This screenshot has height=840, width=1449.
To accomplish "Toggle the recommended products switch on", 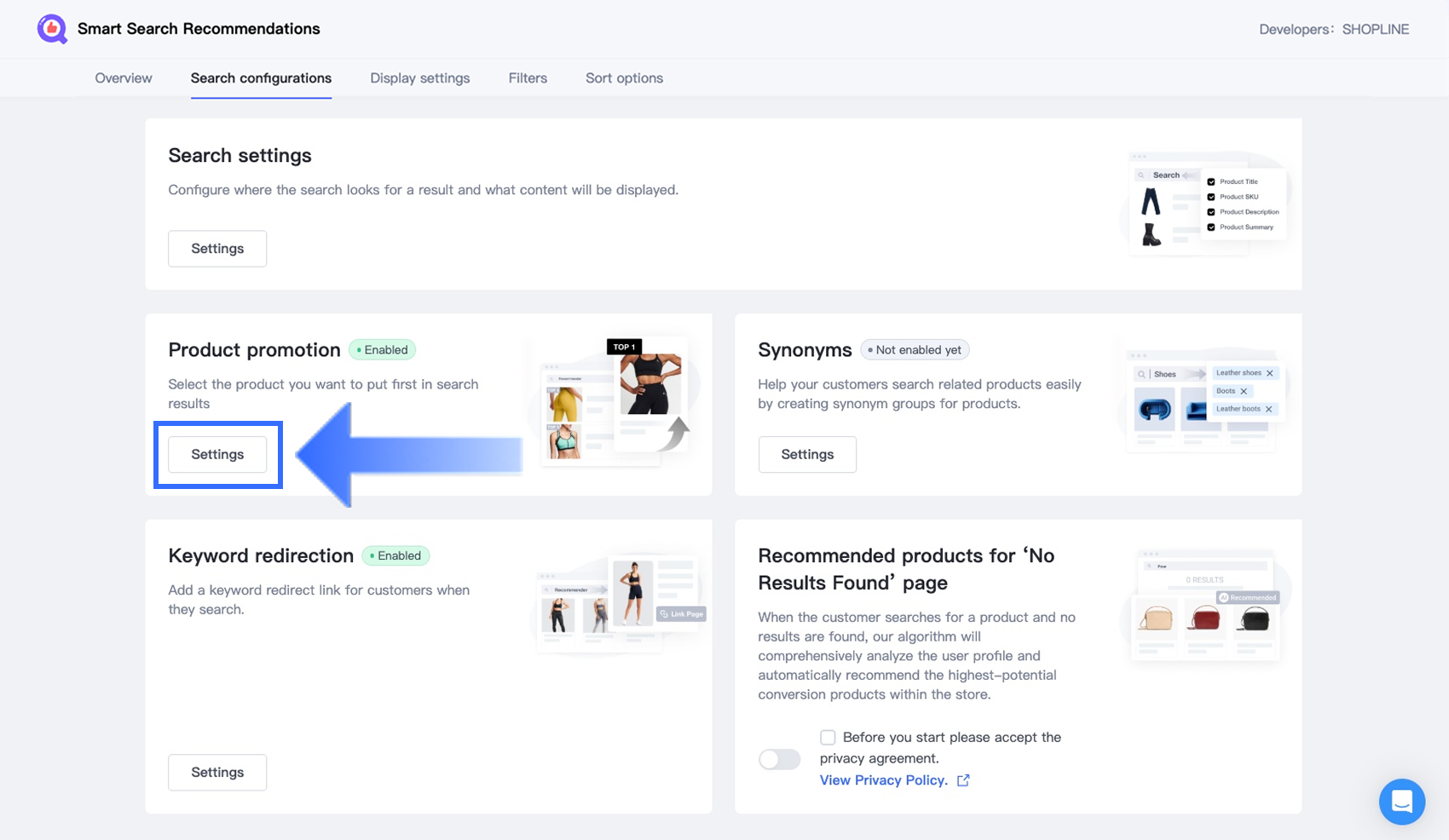I will pyautogui.click(x=779, y=759).
